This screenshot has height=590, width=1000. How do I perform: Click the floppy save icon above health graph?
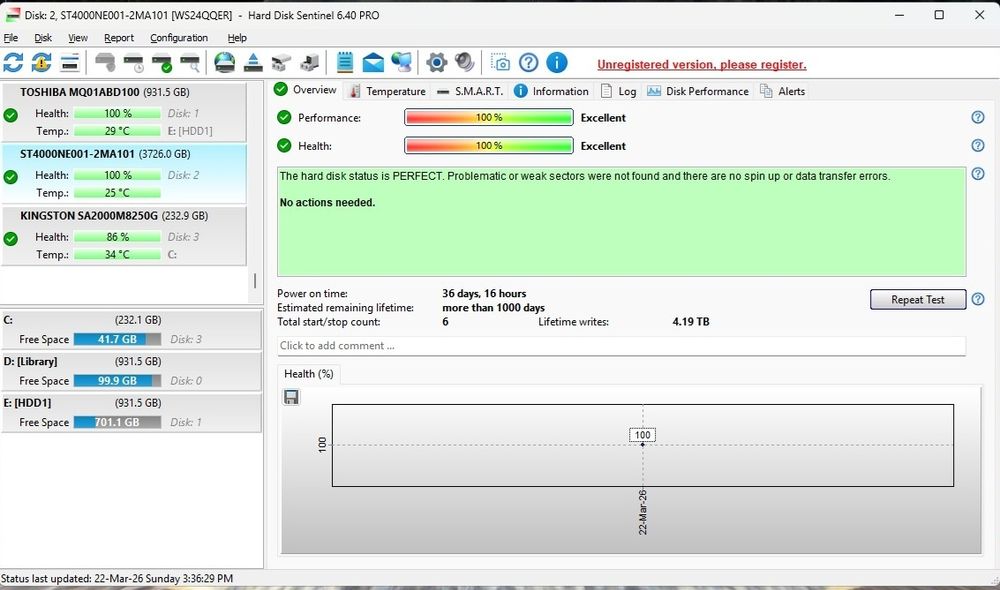pyautogui.click(x=291, y=397)
